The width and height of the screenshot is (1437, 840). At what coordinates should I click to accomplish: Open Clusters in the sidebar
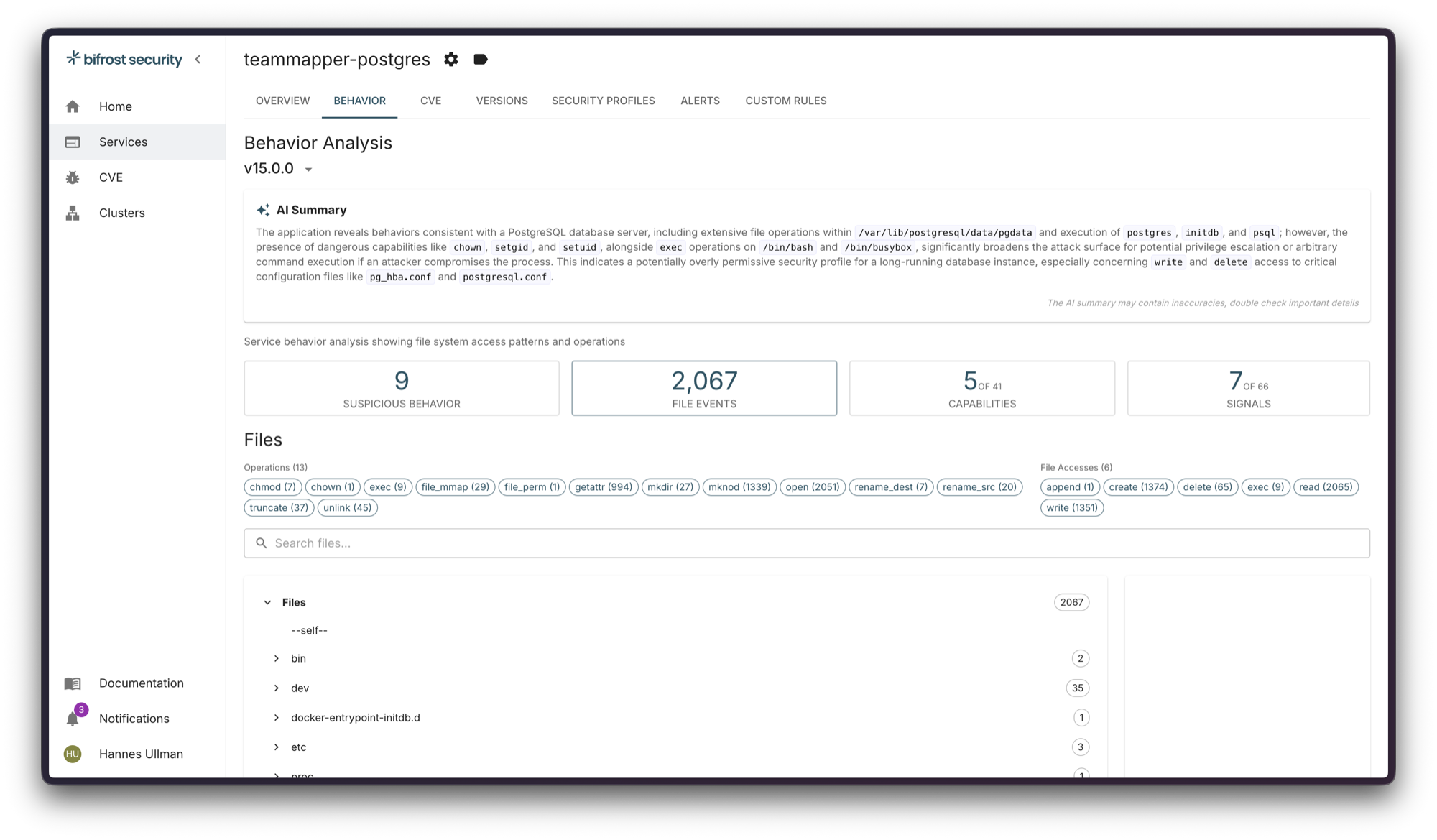tap(137, 213)
